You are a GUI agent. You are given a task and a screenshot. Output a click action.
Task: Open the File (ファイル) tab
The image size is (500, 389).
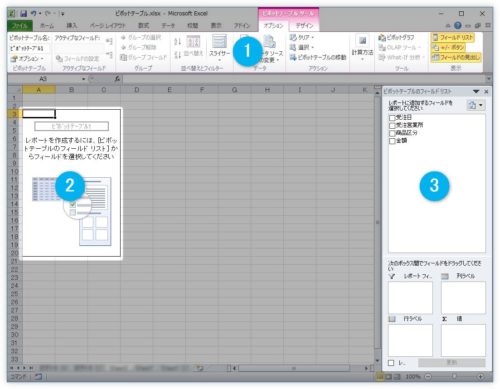[x=20, y=26]
